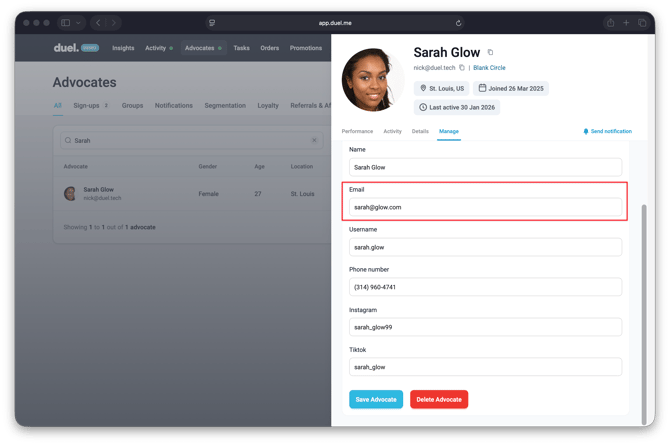Go to Tasks in top navigation

point(241,48)
